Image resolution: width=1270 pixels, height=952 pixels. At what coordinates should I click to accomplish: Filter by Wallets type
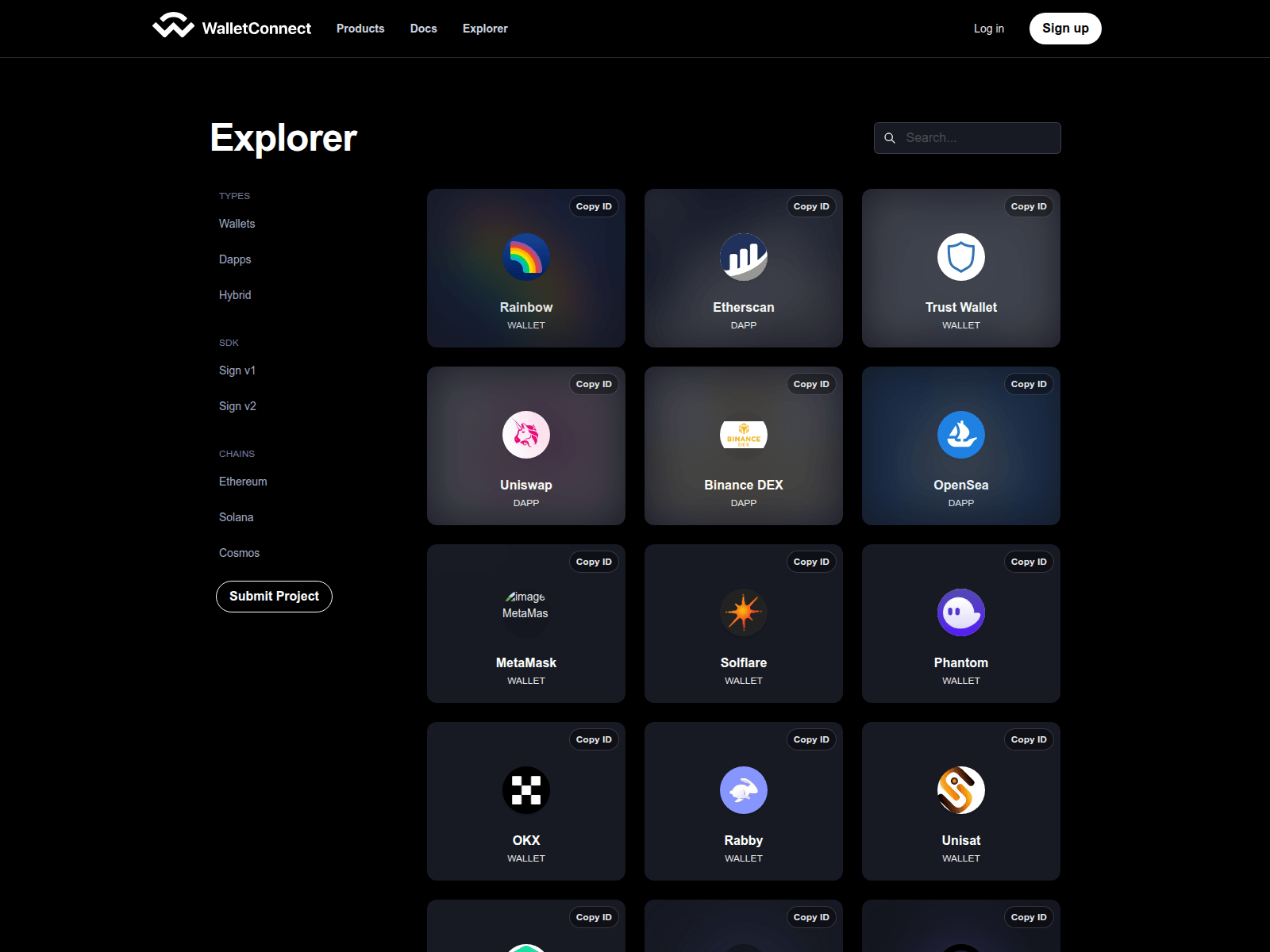coord(237,224)
